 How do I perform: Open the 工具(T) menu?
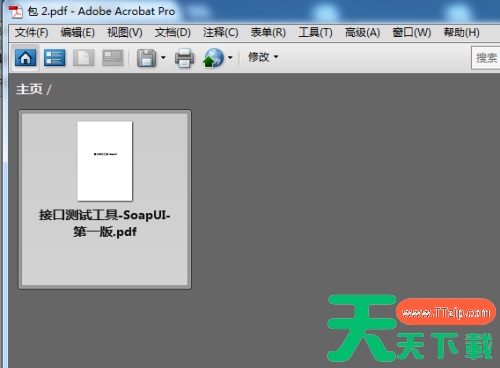[315, 33]
